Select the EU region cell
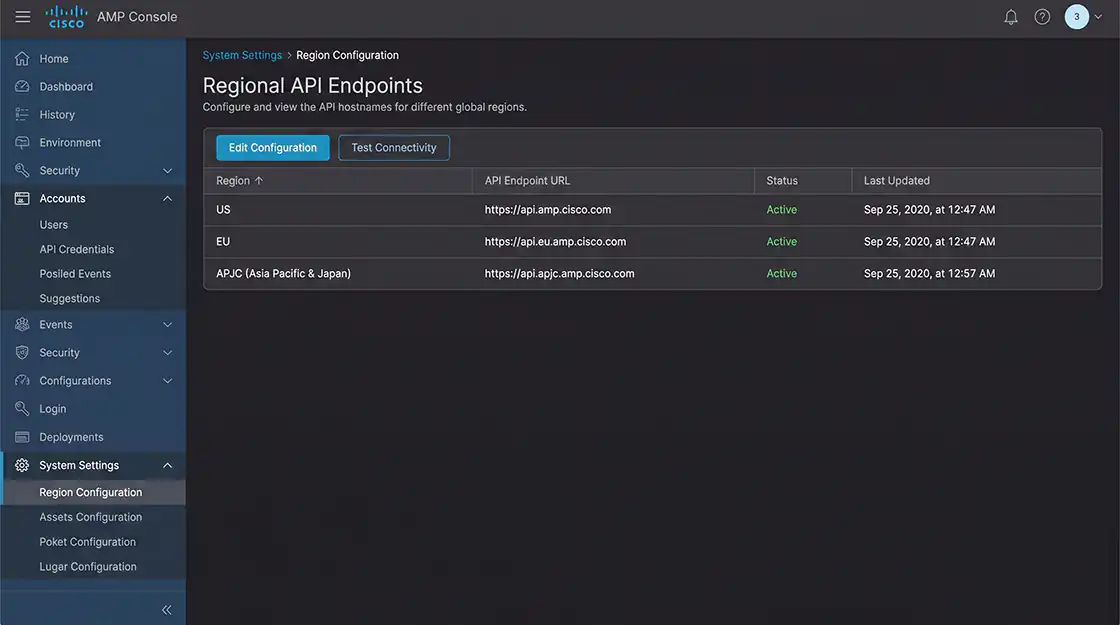The height and width of the screenshot is (625, 1120). (223, 241)
